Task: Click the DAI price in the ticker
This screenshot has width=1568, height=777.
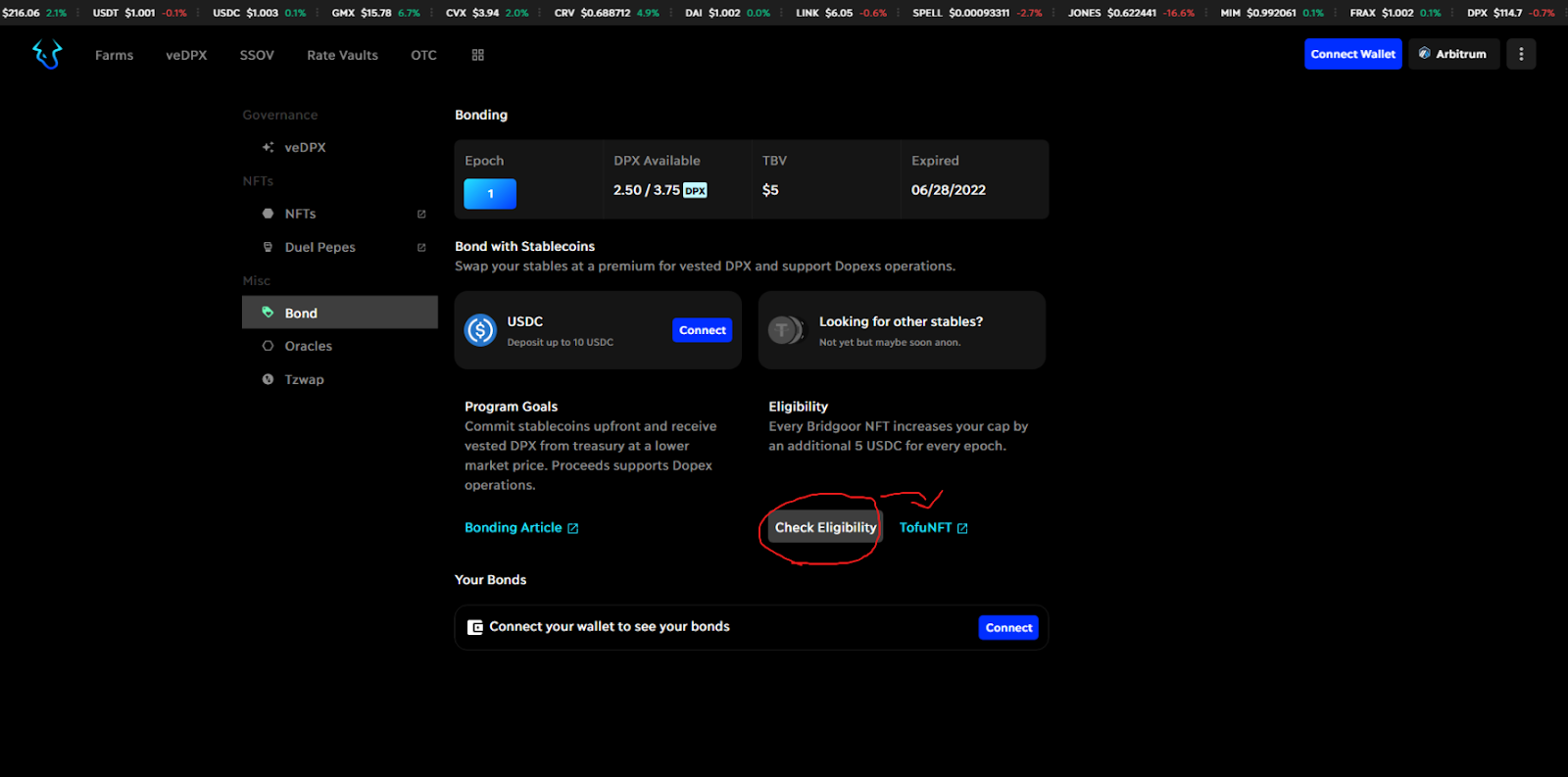Action: 724,13
